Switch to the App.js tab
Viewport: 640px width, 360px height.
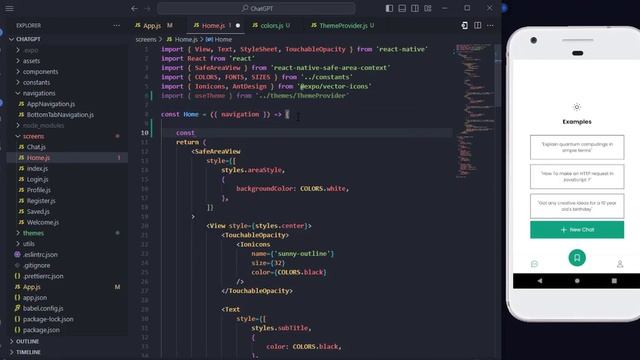(x=153, y=25)
